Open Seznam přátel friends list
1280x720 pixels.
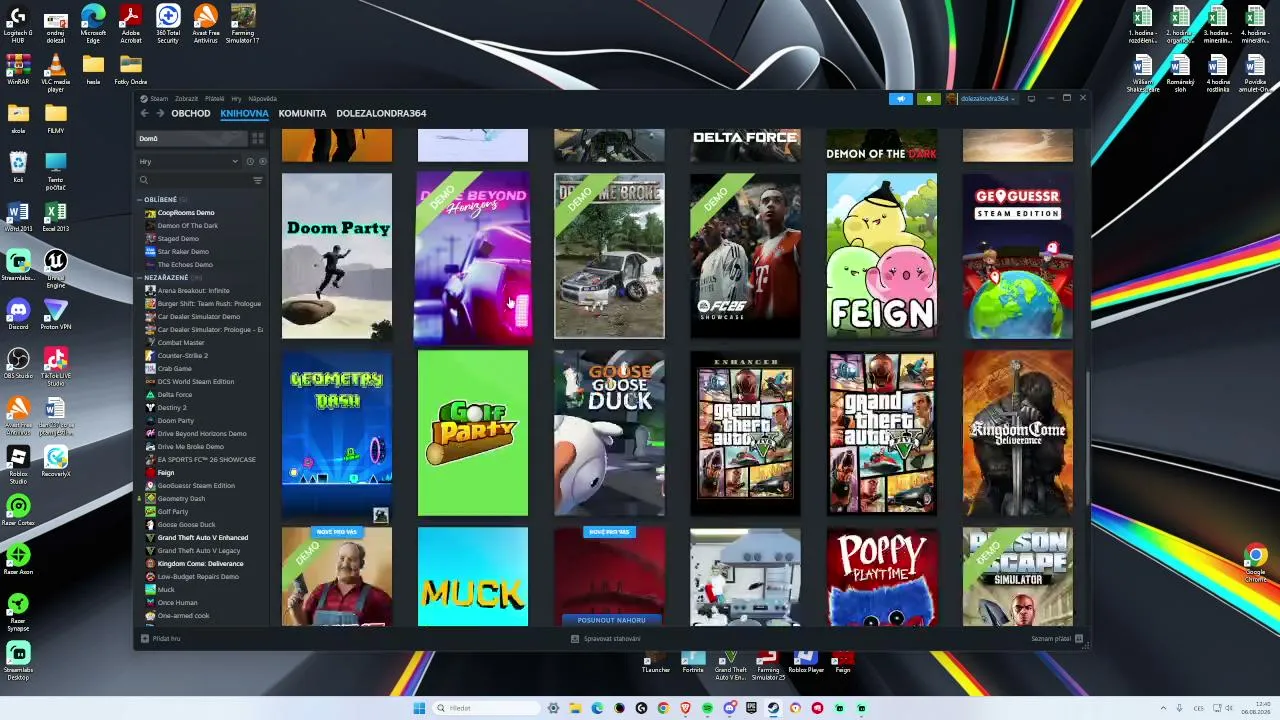(x=1057, y=638)
